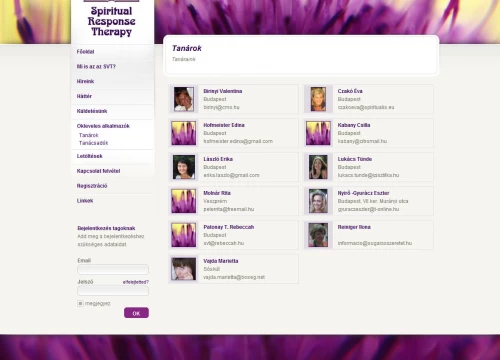500x360 pixels.
Task: Click Lukács Tünde's email address
Action: (x=368, y=175)
